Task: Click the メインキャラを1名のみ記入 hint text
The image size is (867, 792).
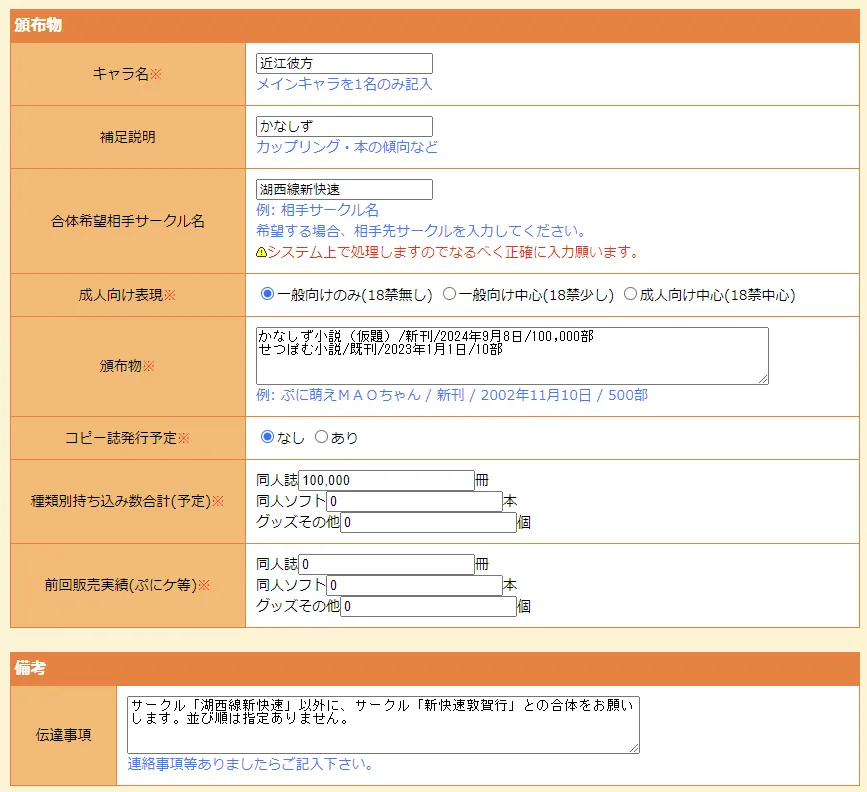Action: click(344, 85)
